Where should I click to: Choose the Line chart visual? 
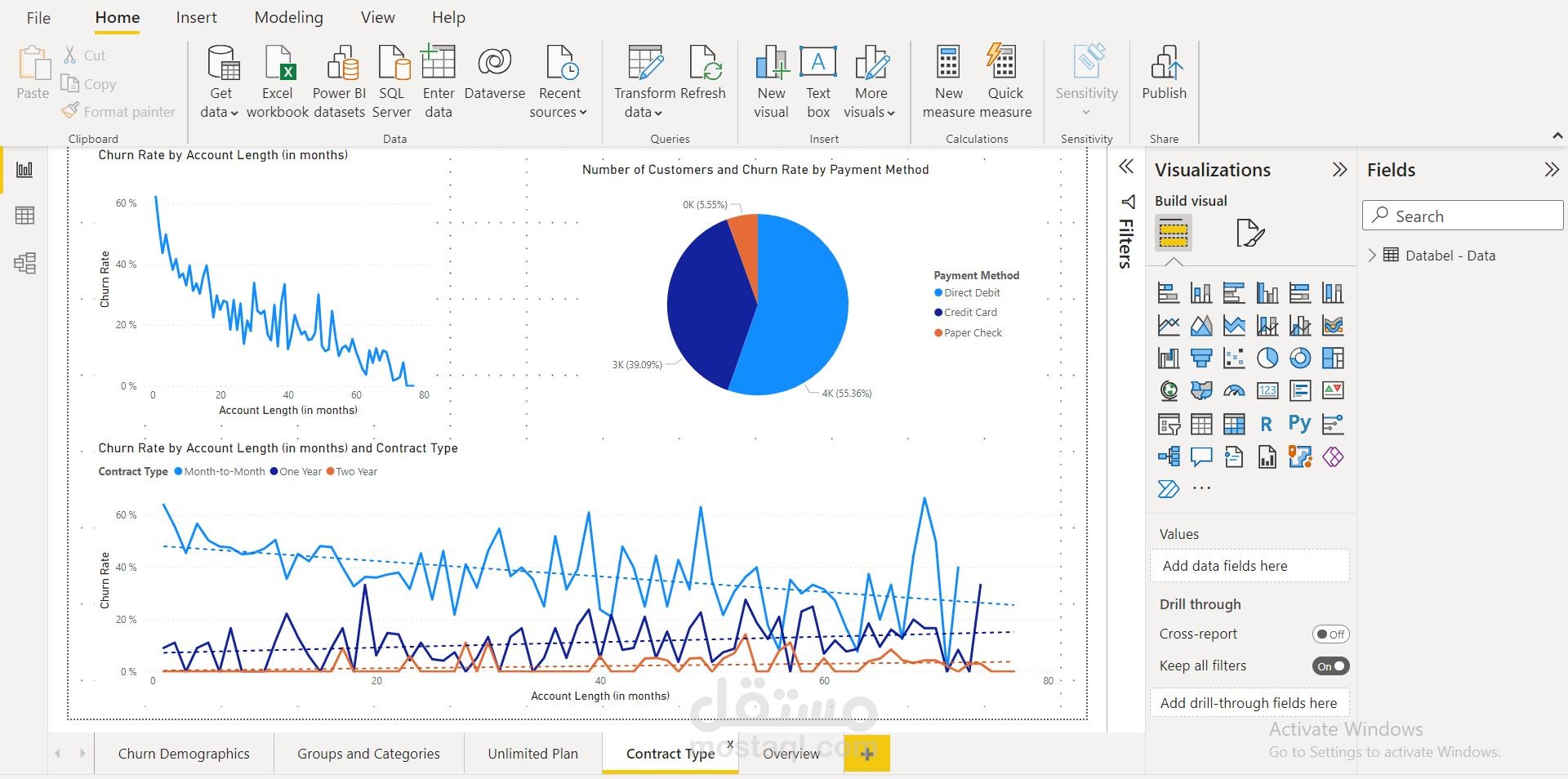tap(1169, 326)
